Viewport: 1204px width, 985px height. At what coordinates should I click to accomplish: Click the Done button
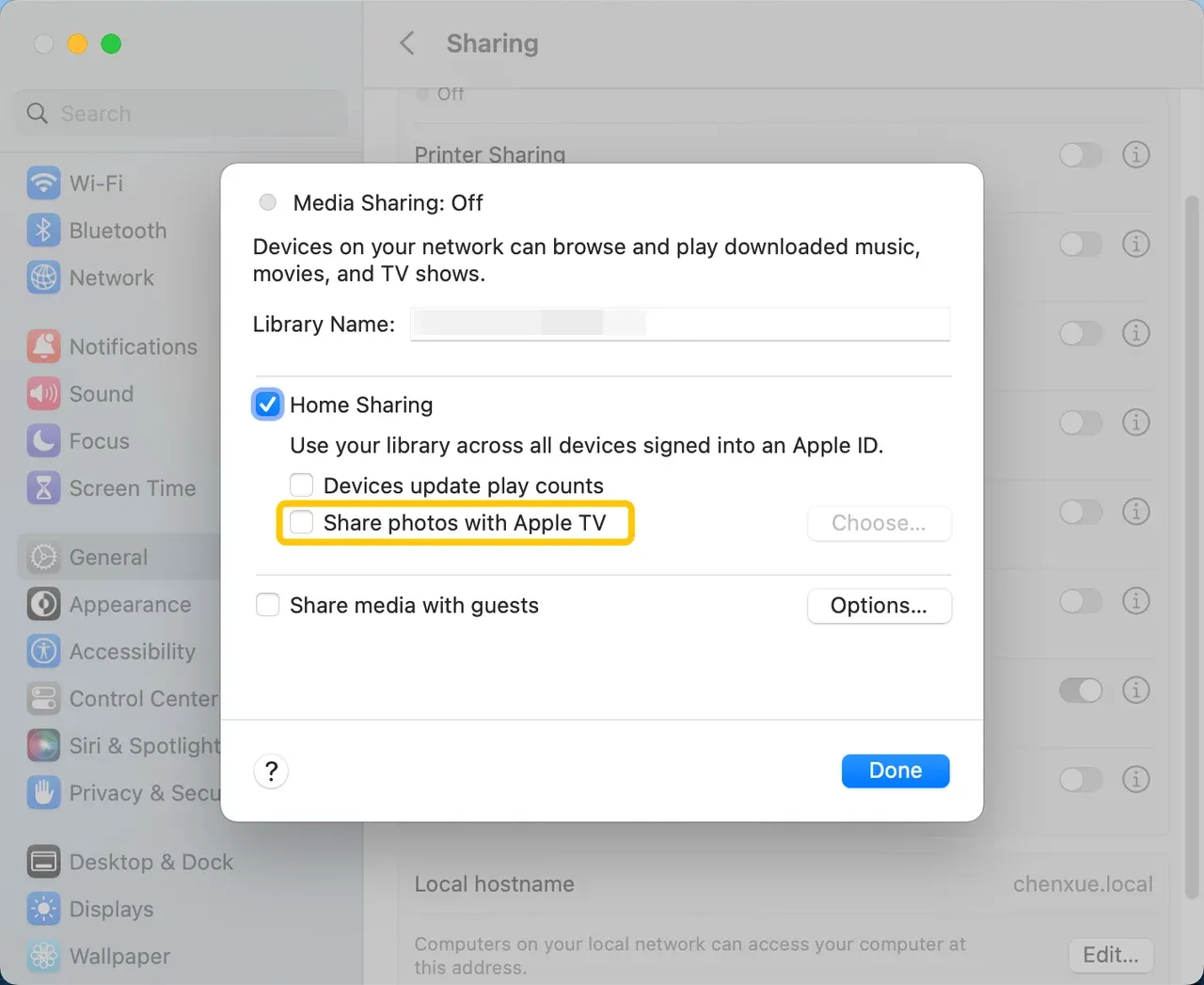point(895,771)
